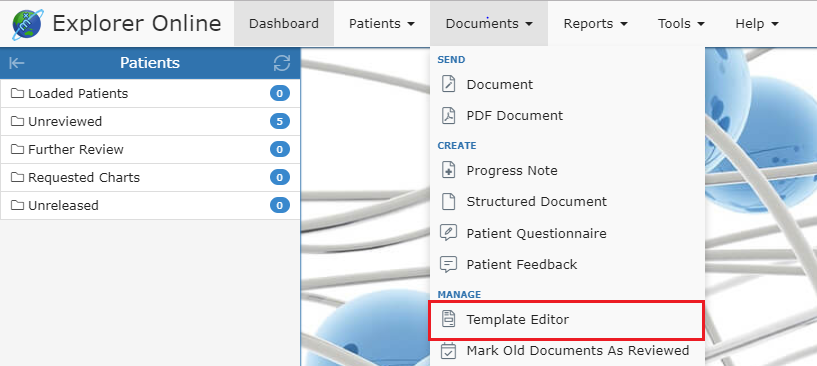The width and height of the screenshot is (817, 366).
Task: Choose Structured Document menu entry
Action: coord(567,202)
